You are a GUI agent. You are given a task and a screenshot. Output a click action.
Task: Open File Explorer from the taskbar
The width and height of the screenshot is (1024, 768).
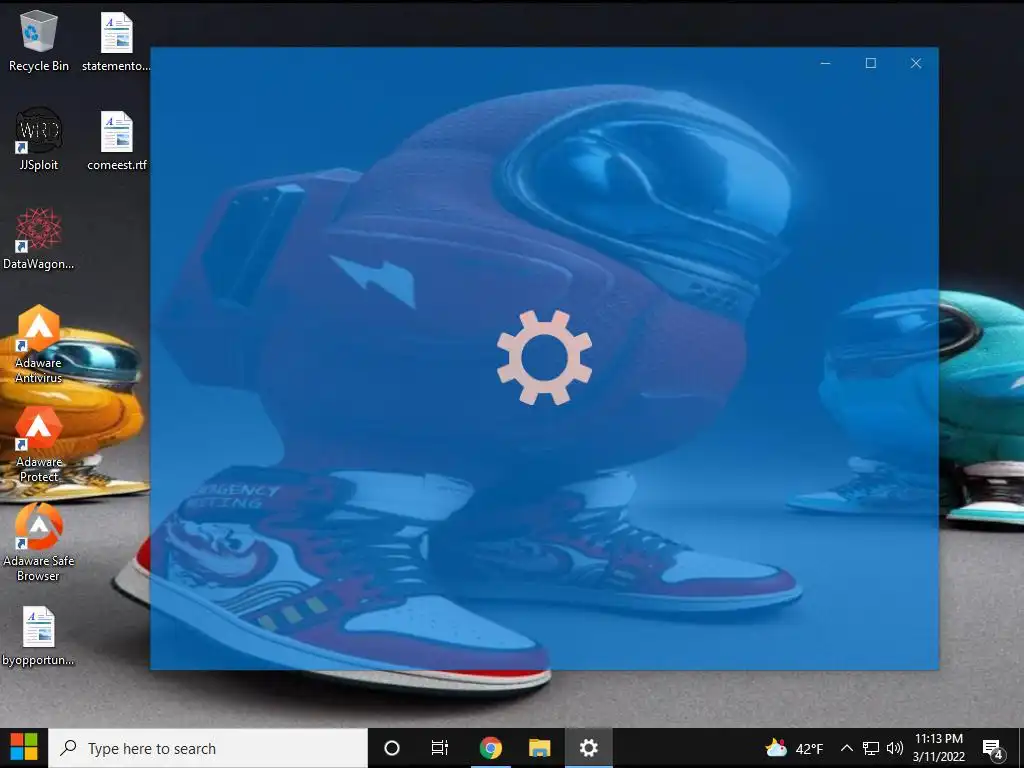tap(539, 748)
